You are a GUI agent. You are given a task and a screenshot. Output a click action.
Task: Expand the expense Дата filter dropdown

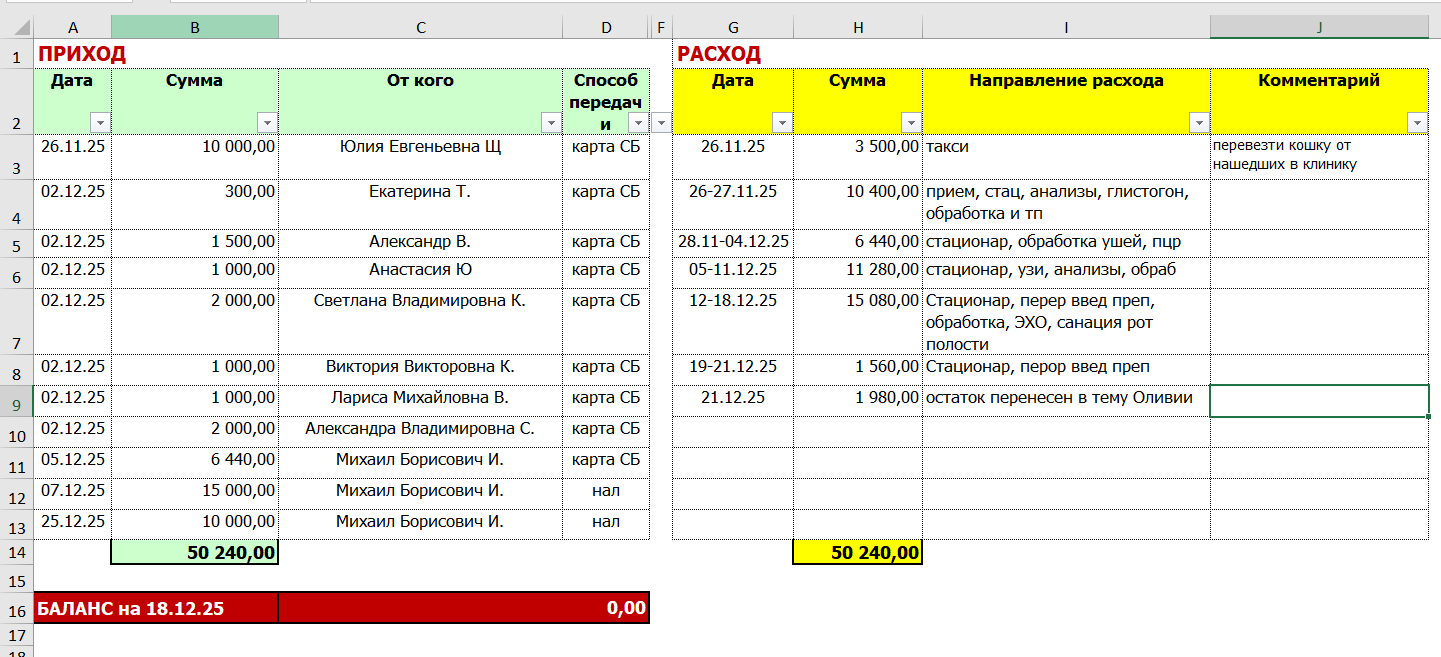781,122
